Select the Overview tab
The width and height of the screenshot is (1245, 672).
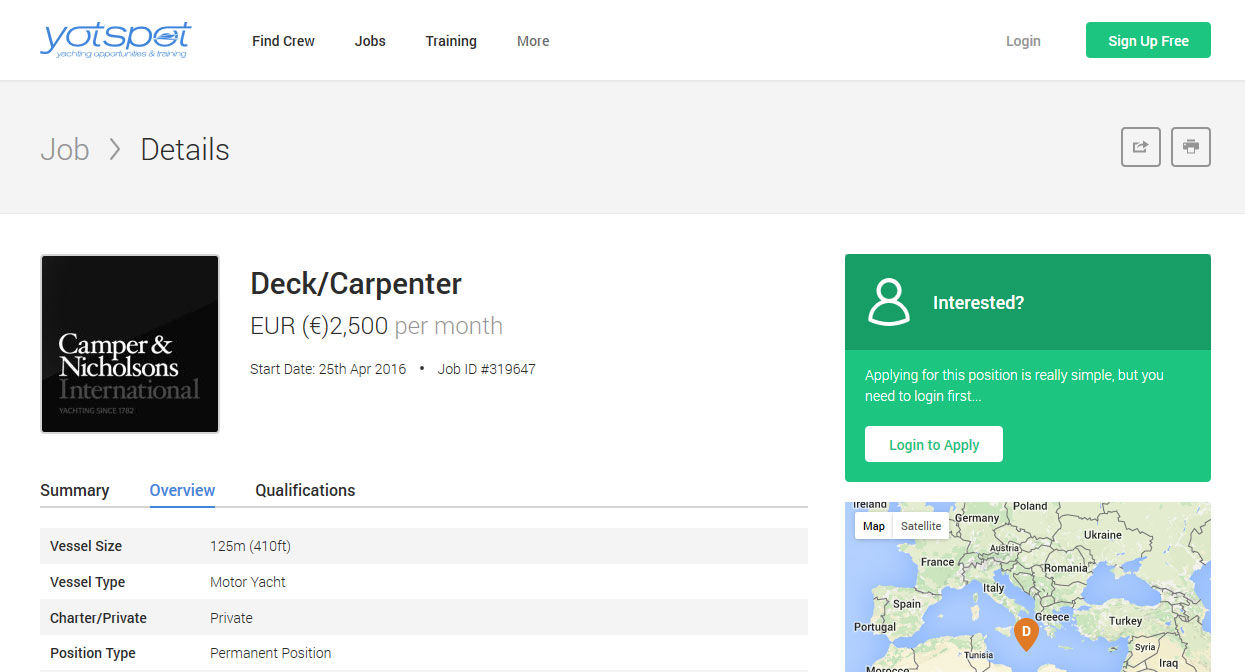point(182,490)
